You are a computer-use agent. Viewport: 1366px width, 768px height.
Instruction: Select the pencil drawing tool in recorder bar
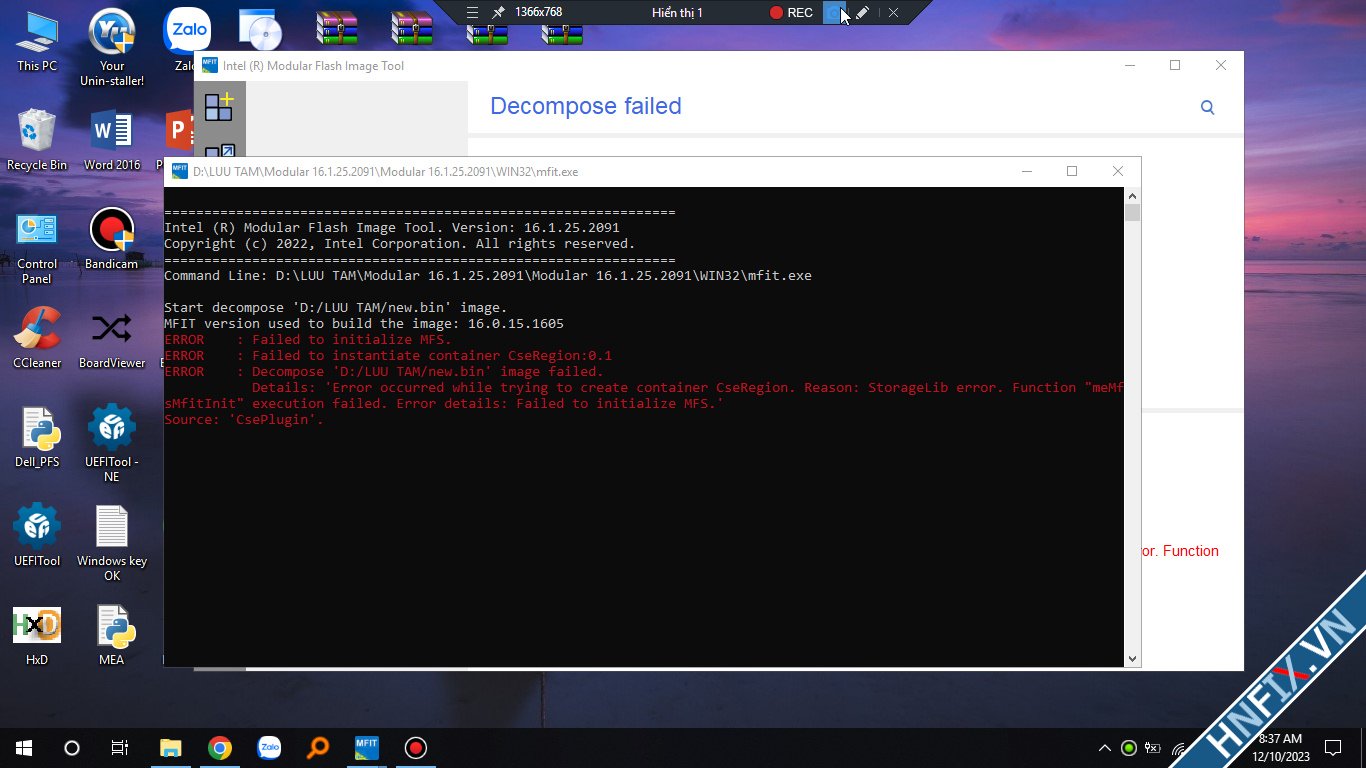(x=862, y=12)
